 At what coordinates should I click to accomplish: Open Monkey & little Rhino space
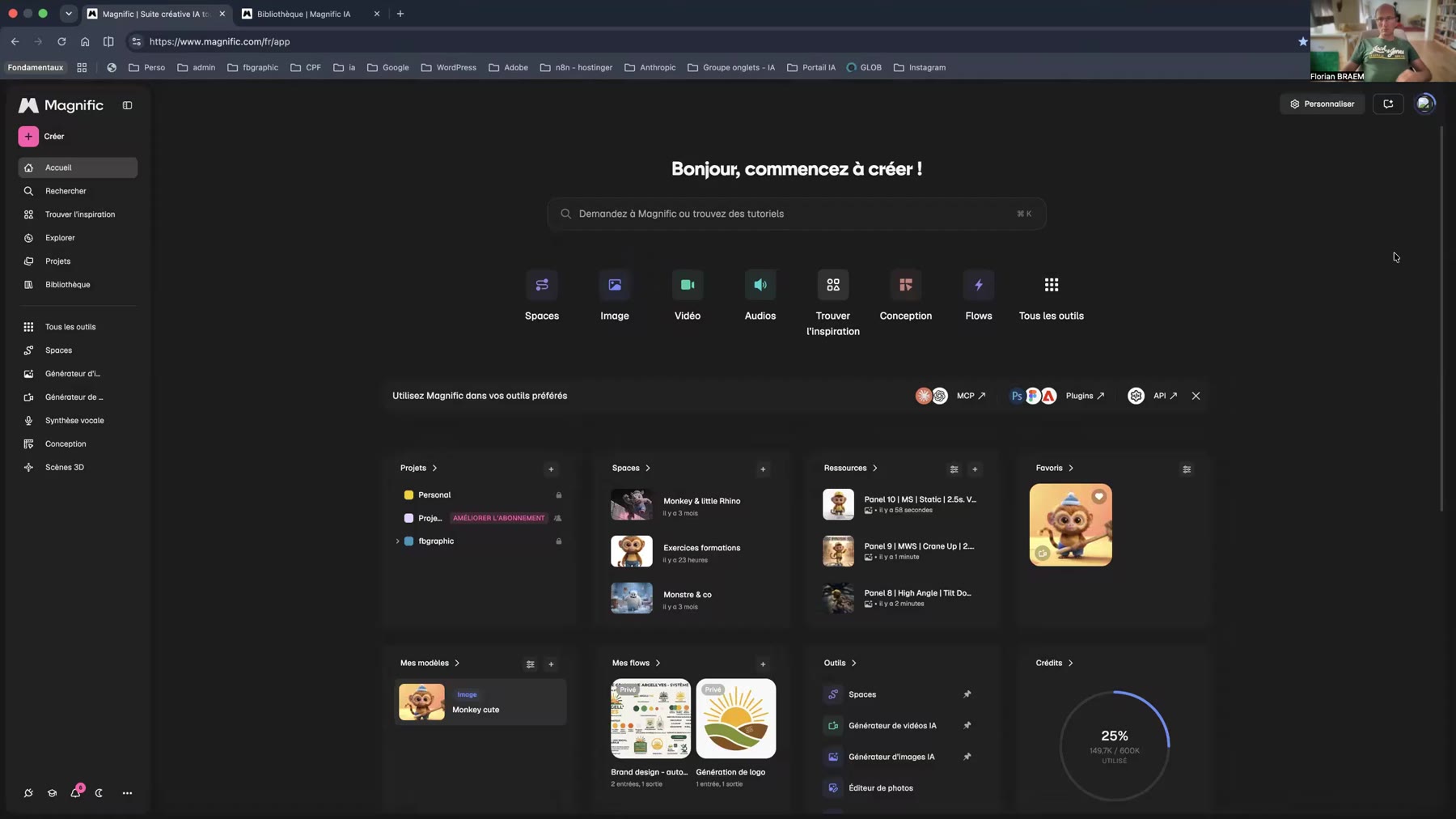click(692, 506)
